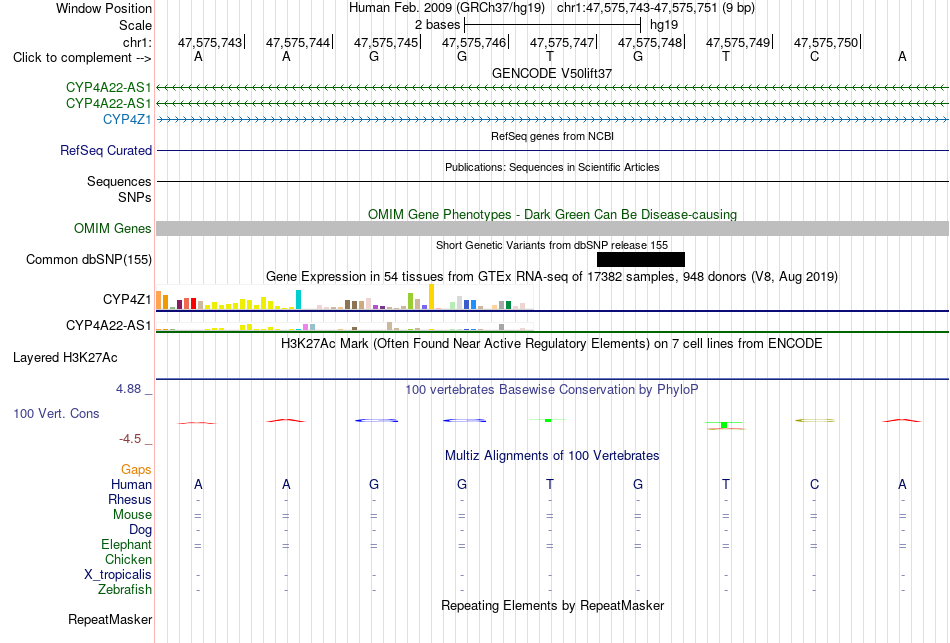The width and height of the screenshot is (950, 643).
Task: Open the GENCODE V50lift37 track title
Action: click(552, 73)
